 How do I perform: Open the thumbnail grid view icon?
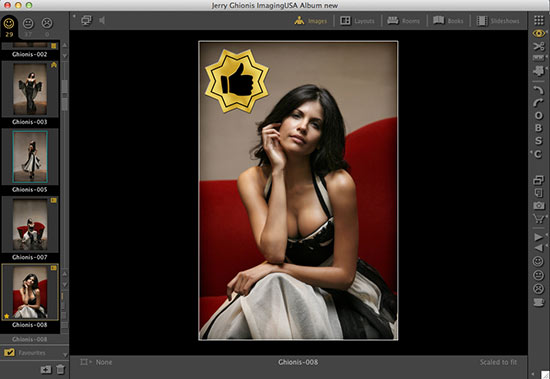539,20
